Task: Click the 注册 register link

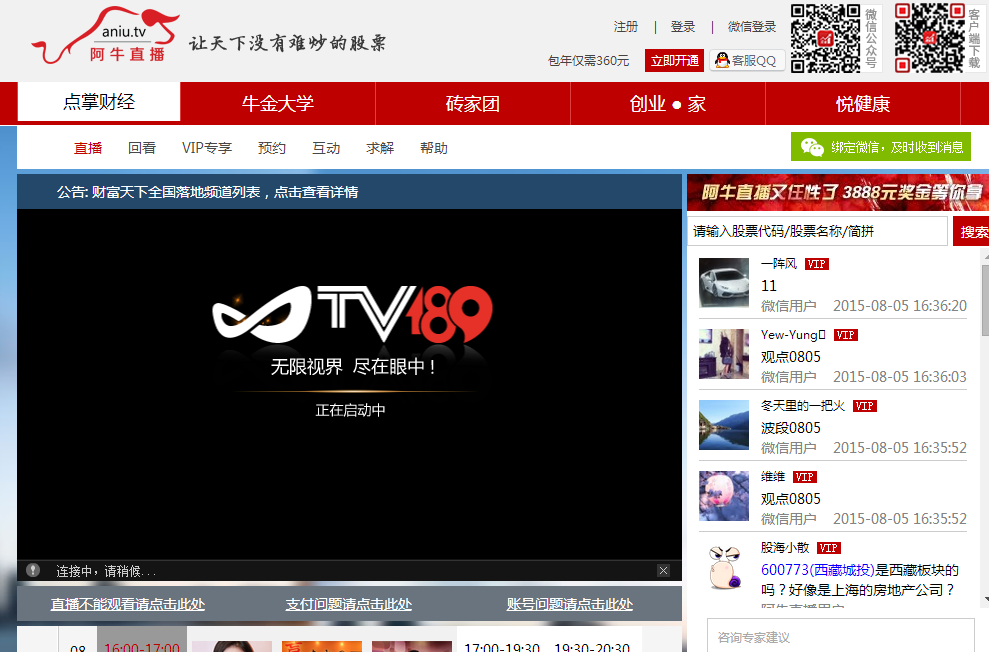Action: point(626,27)
